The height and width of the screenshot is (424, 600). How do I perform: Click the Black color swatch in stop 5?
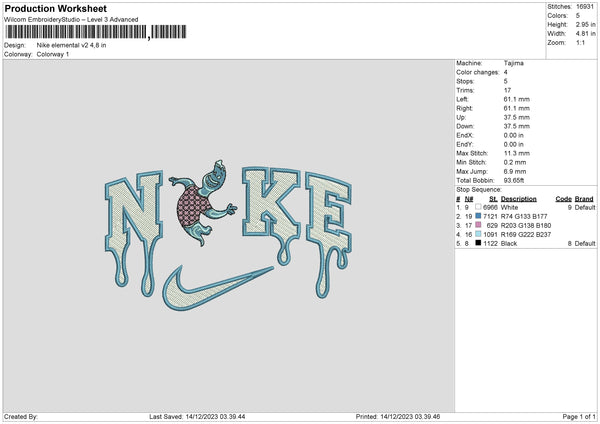click(x=478, y=243)
